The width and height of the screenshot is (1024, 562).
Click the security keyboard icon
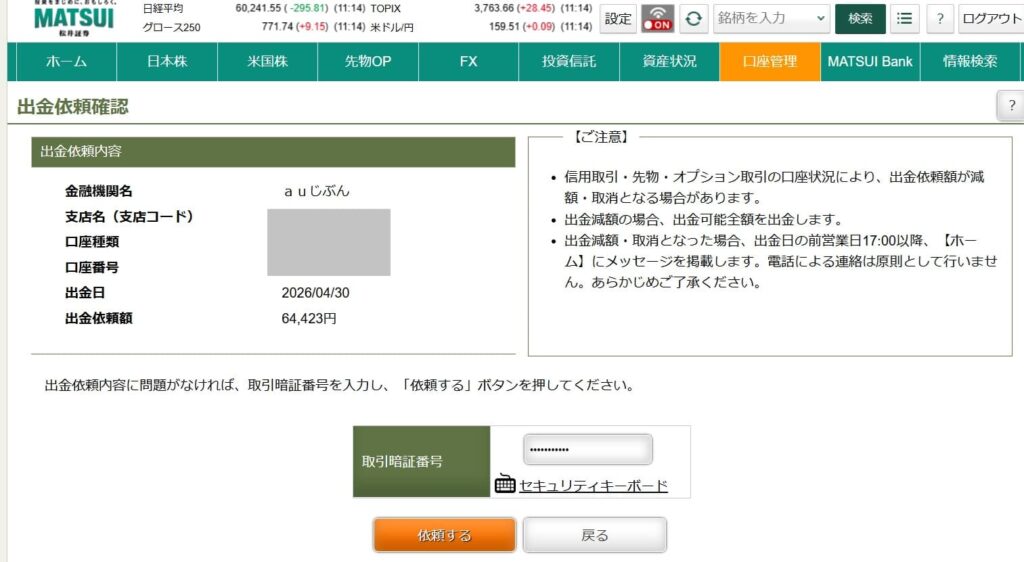(x=505, y=485)
